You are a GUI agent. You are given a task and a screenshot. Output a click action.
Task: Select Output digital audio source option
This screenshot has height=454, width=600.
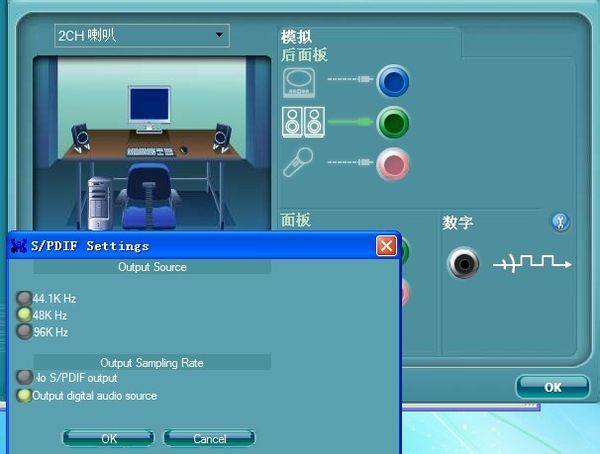[24, 395]
